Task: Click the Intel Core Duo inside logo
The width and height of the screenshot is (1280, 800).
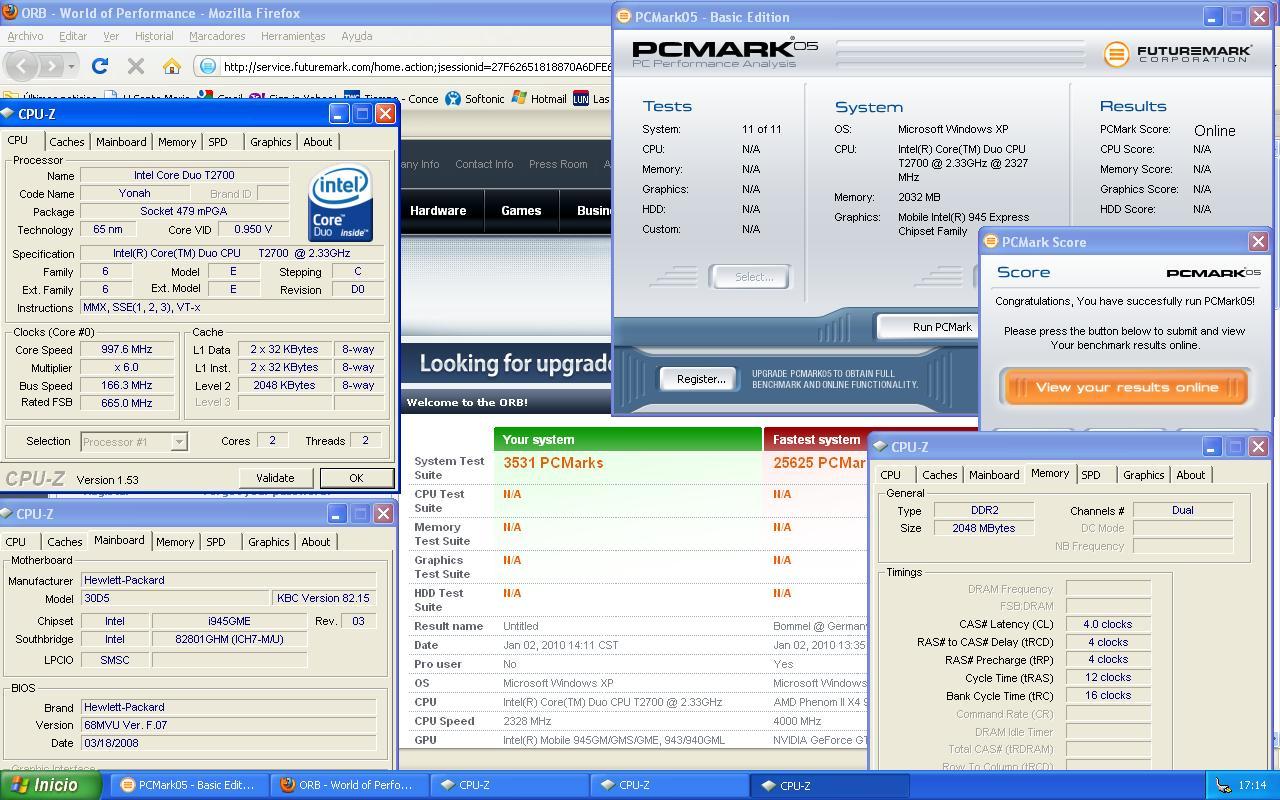Action: tap(341, 204)
